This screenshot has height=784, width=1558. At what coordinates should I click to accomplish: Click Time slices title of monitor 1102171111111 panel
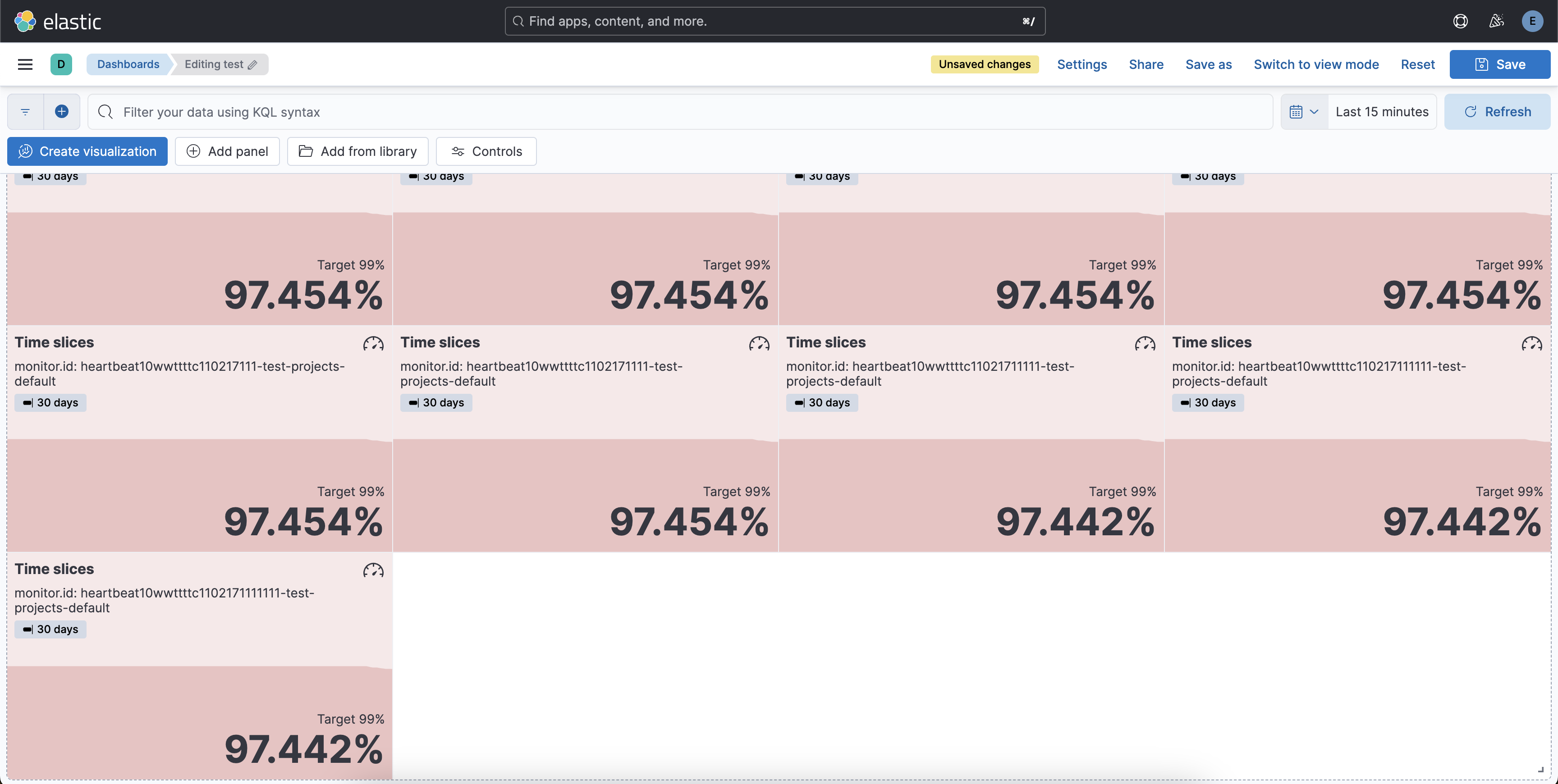point(54,569)
